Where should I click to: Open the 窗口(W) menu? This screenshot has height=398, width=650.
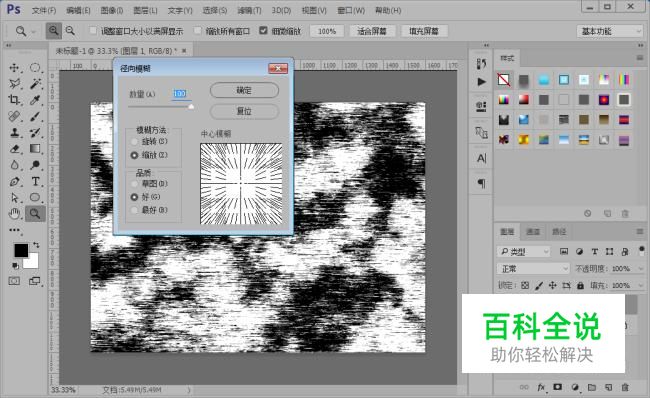351,10
